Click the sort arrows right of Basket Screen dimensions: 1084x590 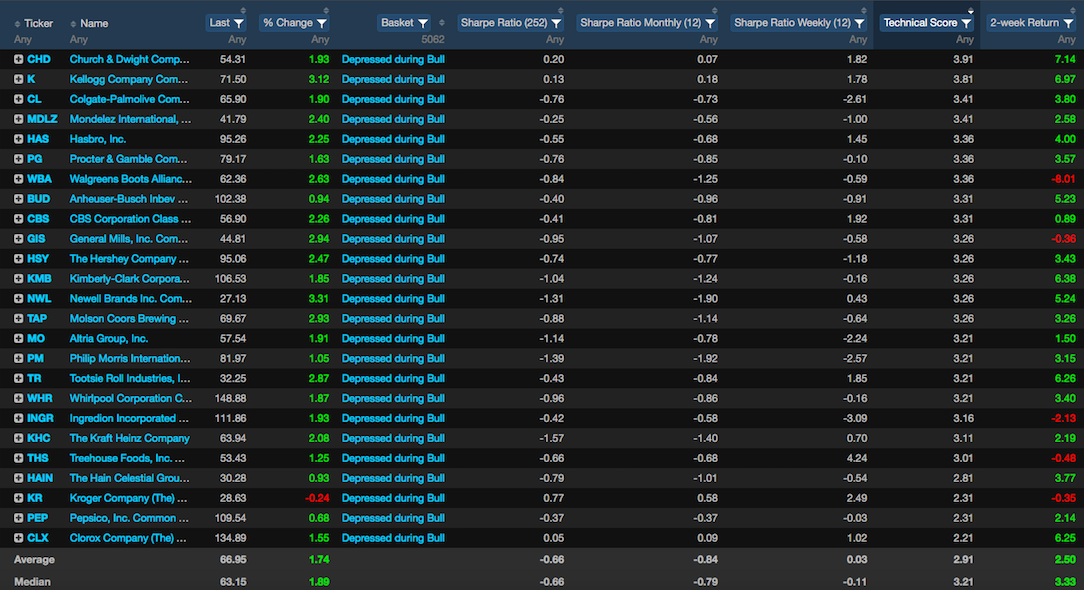coord(442,24)
